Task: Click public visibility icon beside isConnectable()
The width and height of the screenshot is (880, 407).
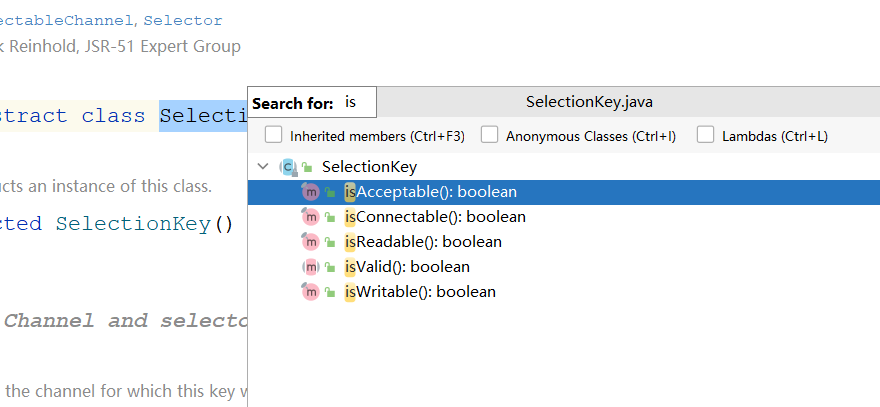Action: point(330,217)
